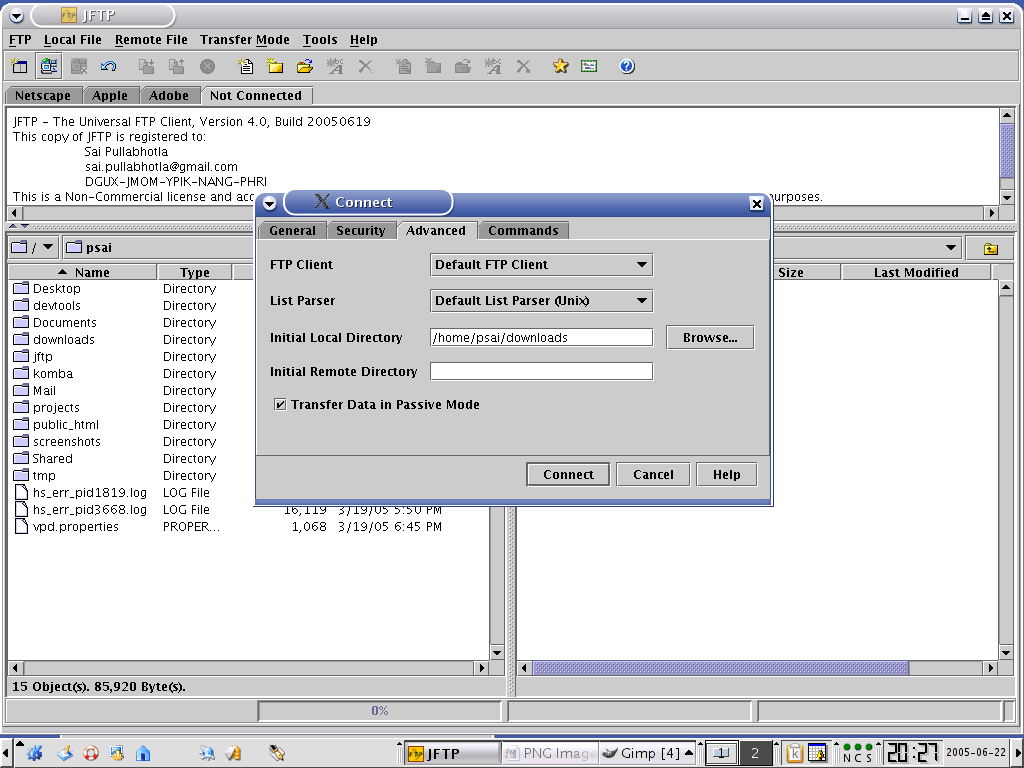Viewport: 1024px width, 768px height.
Task: Click the greyed abort transfer circle icon
Action: (x=207, y=66)
